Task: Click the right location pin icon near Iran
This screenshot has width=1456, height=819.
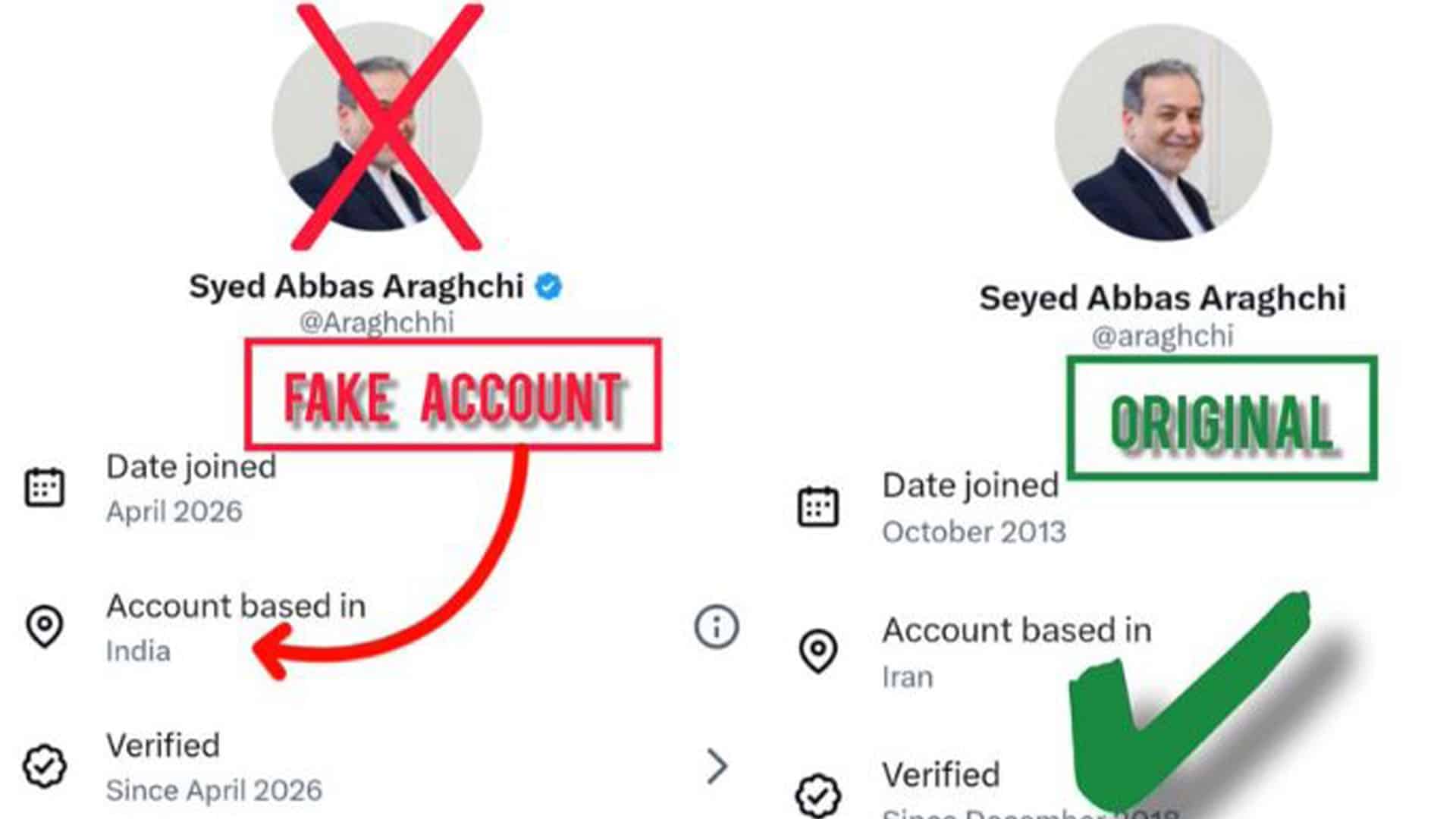Action: click(x=818, y=651)
